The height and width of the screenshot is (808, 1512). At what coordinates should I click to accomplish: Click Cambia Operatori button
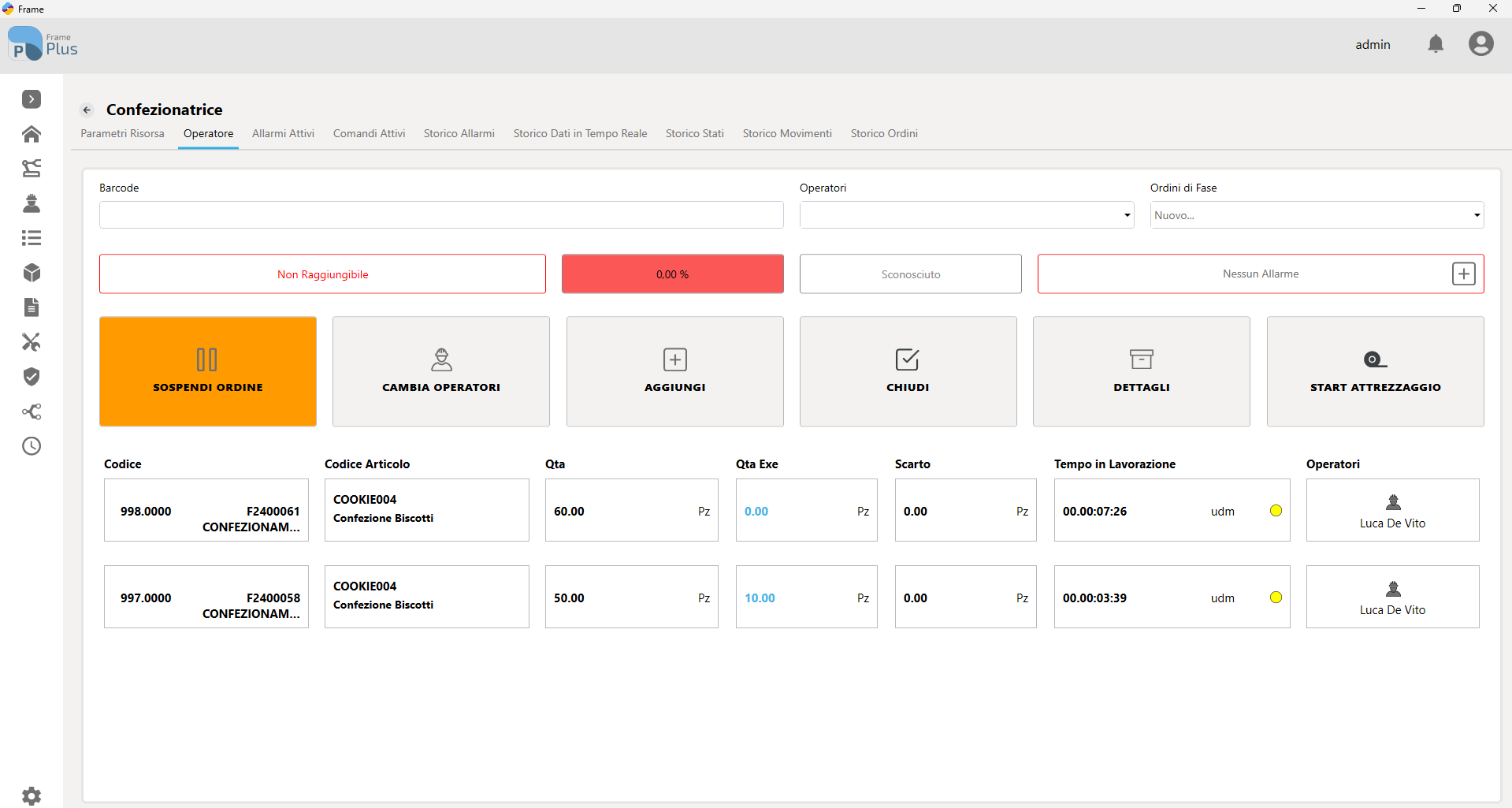441,371
